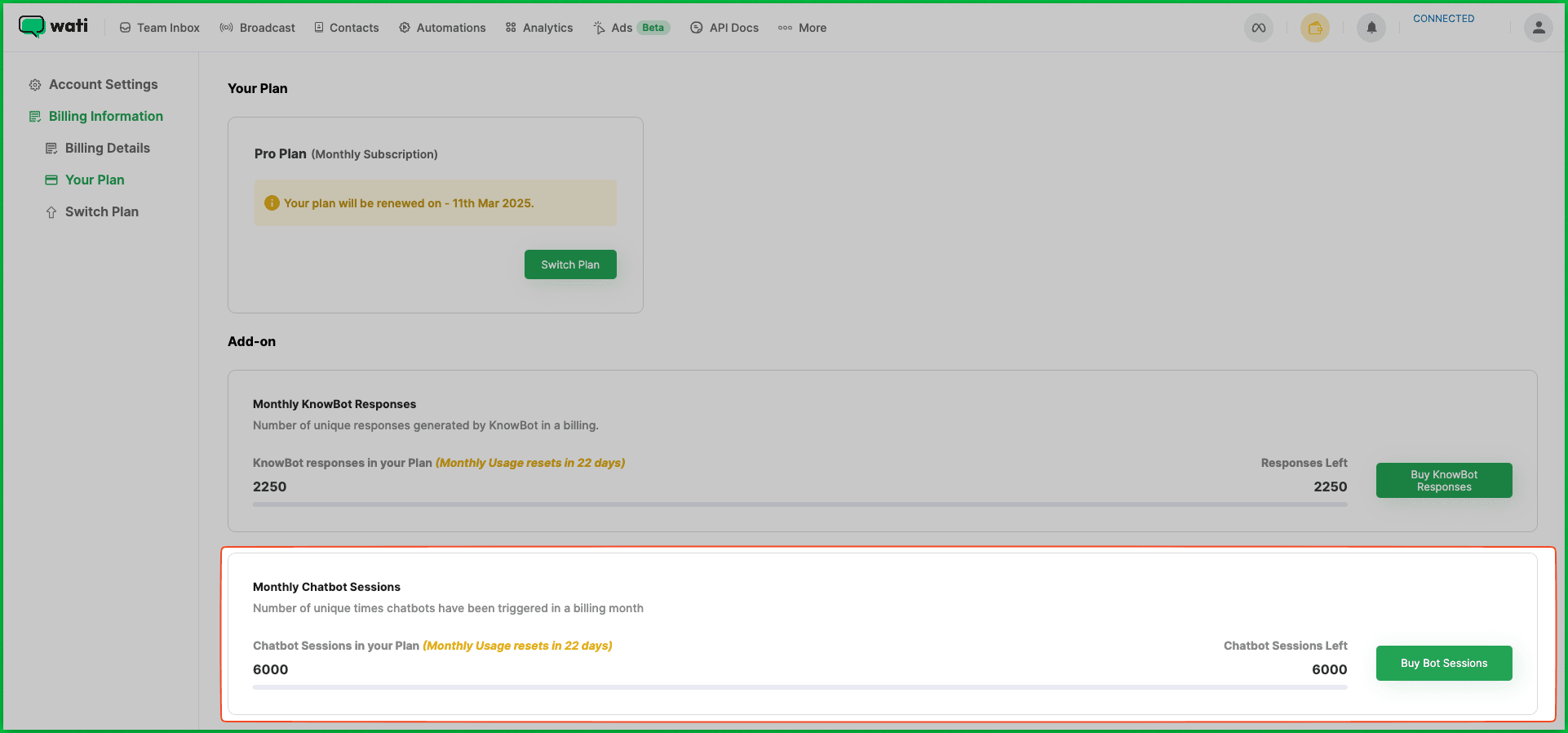Viewport: 1568px width, 733px height.
Task: Click the CONNECTED status label
Action: tap(1443, 19)
